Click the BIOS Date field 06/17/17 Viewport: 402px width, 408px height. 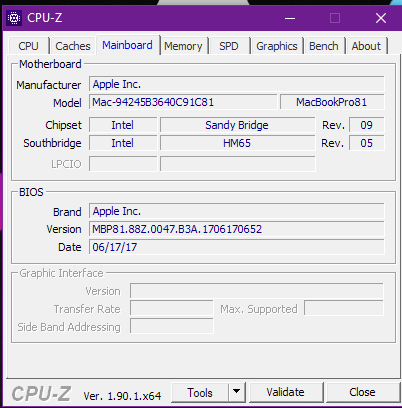click(x=237, y=247)
